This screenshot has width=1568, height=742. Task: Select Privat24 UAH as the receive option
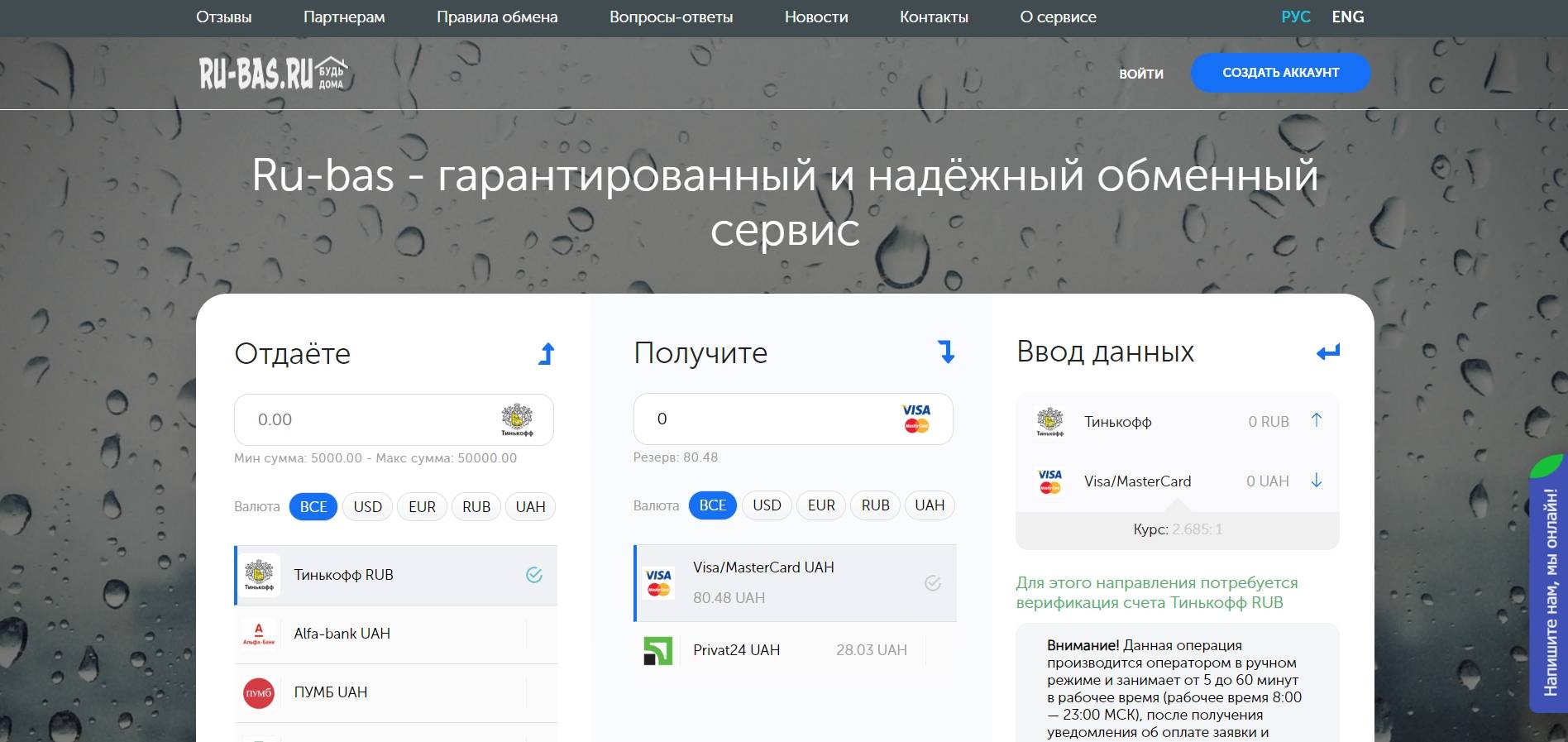[x=795, y=650]
